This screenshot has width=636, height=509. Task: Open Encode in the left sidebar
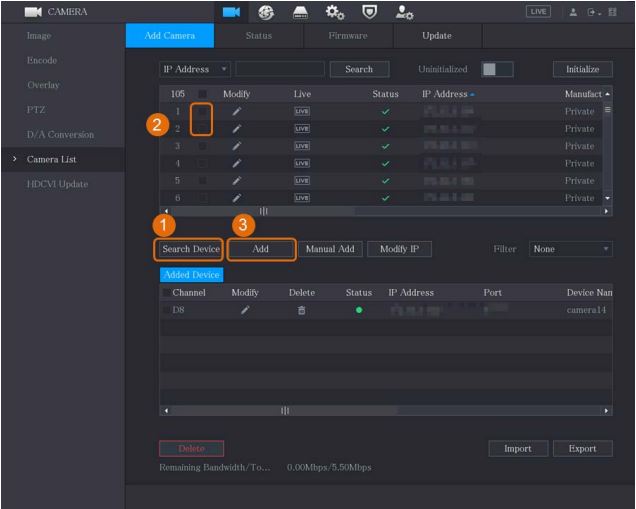tap(42, 60)
